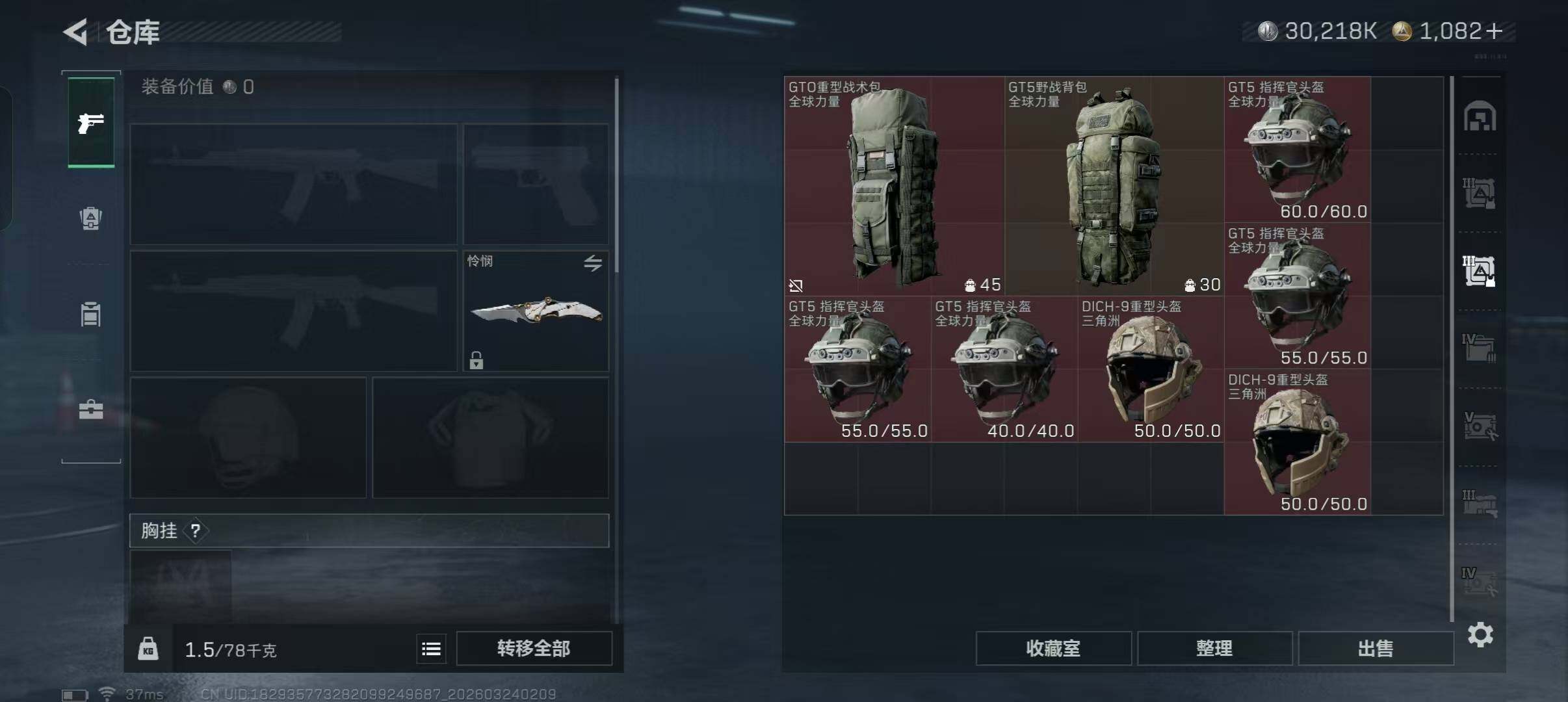Image resolution: width=1568 pixels, height=702 pixels.
Task: Click the 整理 organize button
Action: pos(1214,648)
